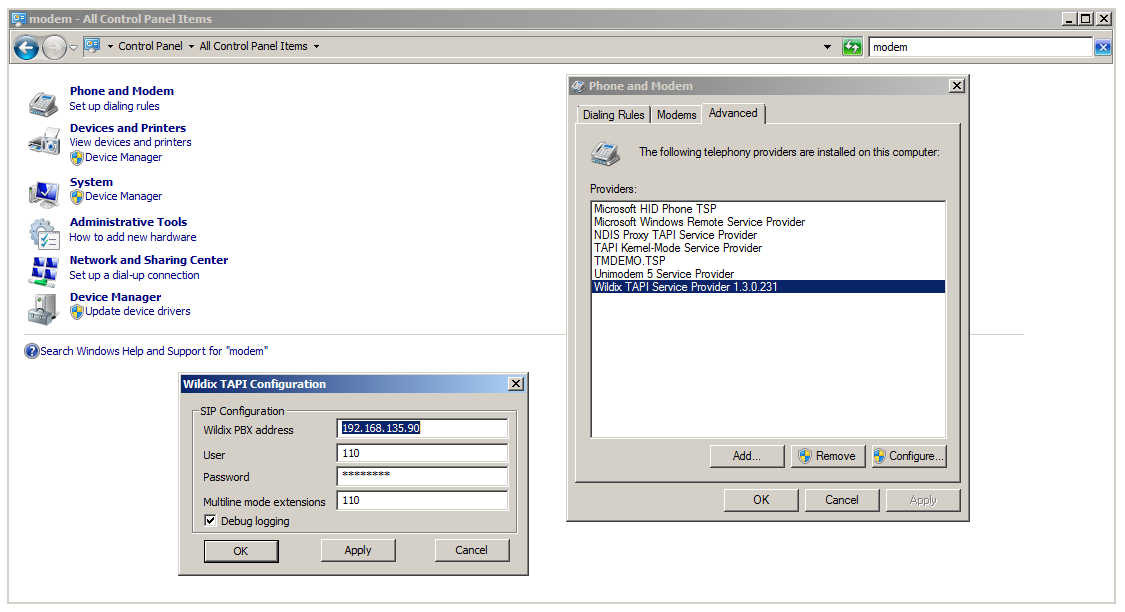Open How to add new hardware link
Screen dimensions: 1125x612
132,237
